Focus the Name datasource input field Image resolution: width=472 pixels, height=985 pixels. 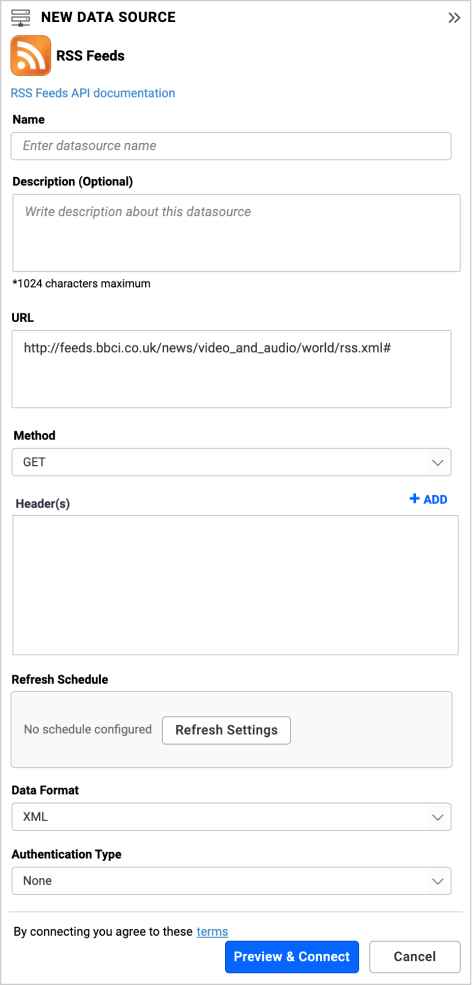pyautogui.click(x=231, y=146)
